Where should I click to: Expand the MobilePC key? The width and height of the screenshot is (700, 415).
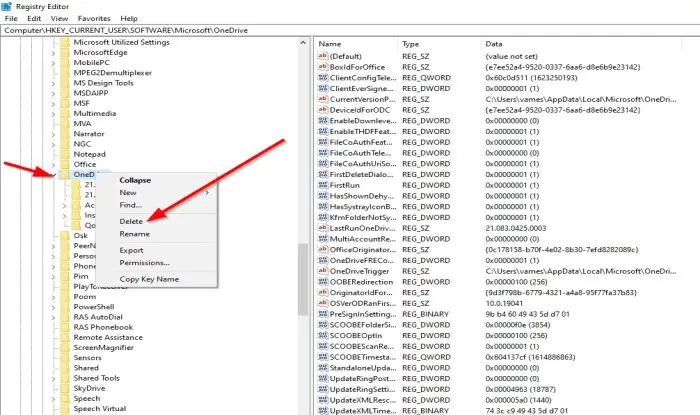click(53, 63)
